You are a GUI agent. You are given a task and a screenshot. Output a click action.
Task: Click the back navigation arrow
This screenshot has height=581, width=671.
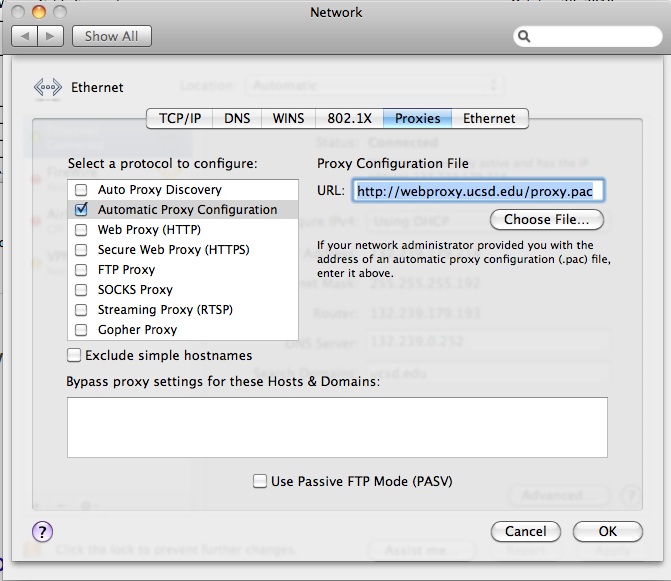pos(24,36)
